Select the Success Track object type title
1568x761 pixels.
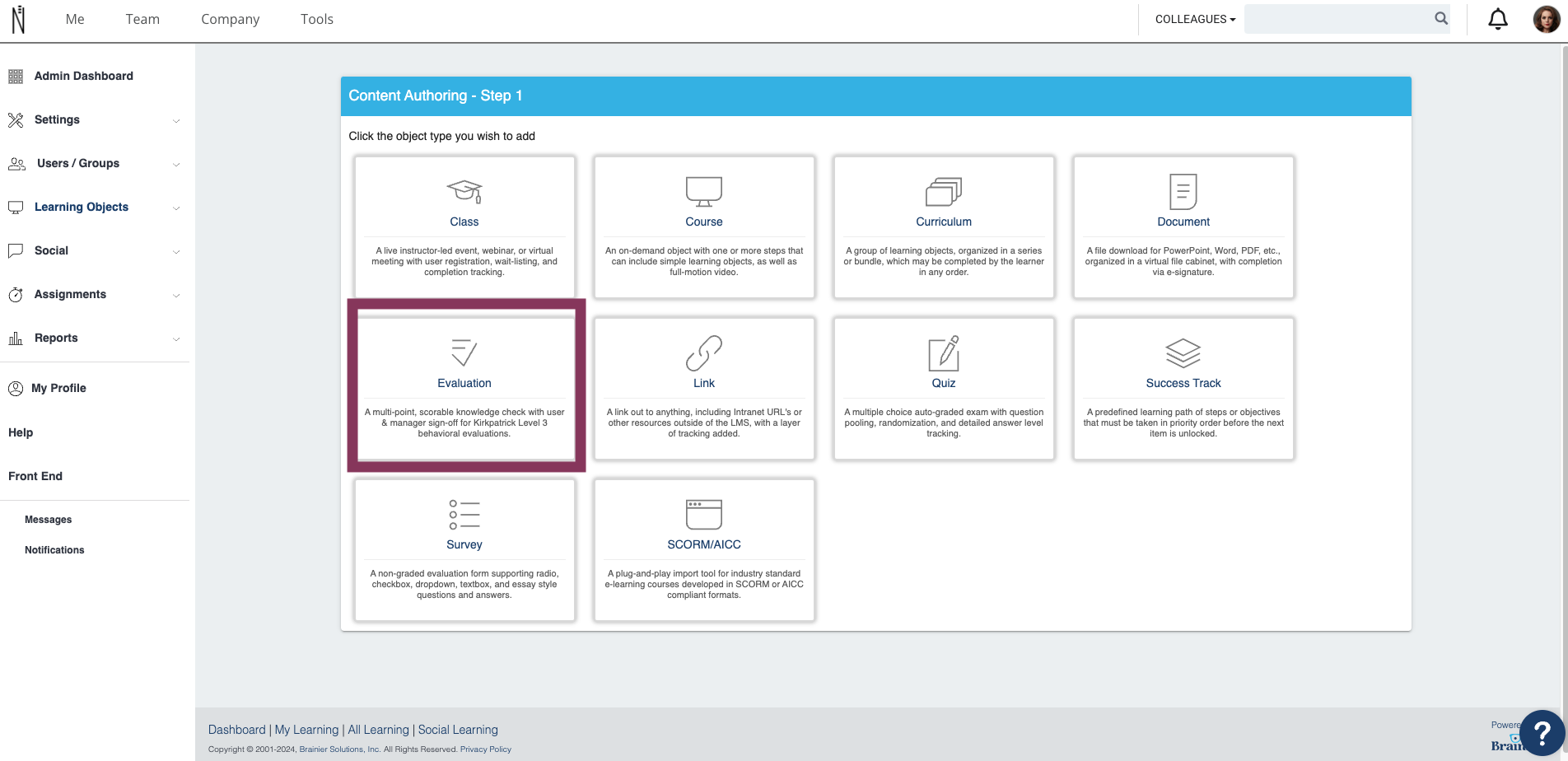pyautogui.click(x=1183, y=383)
